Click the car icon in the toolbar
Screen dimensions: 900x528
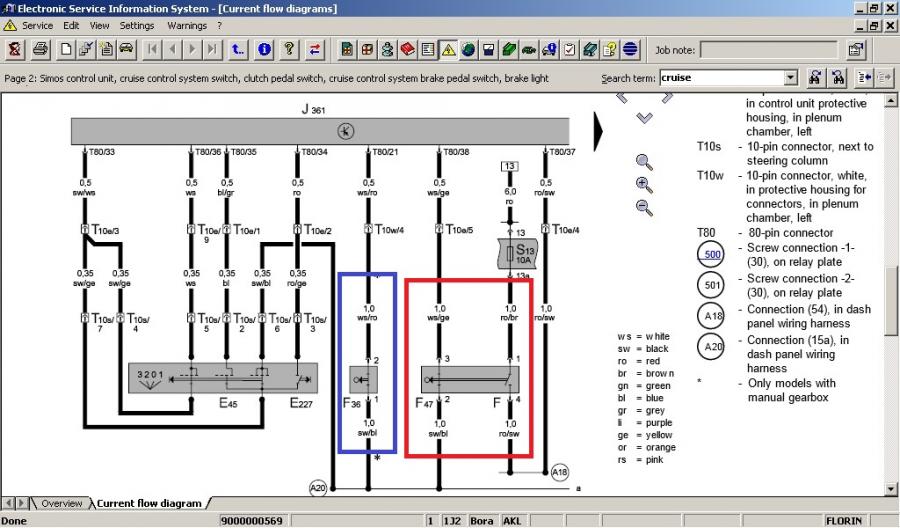(x=126, y=49)
